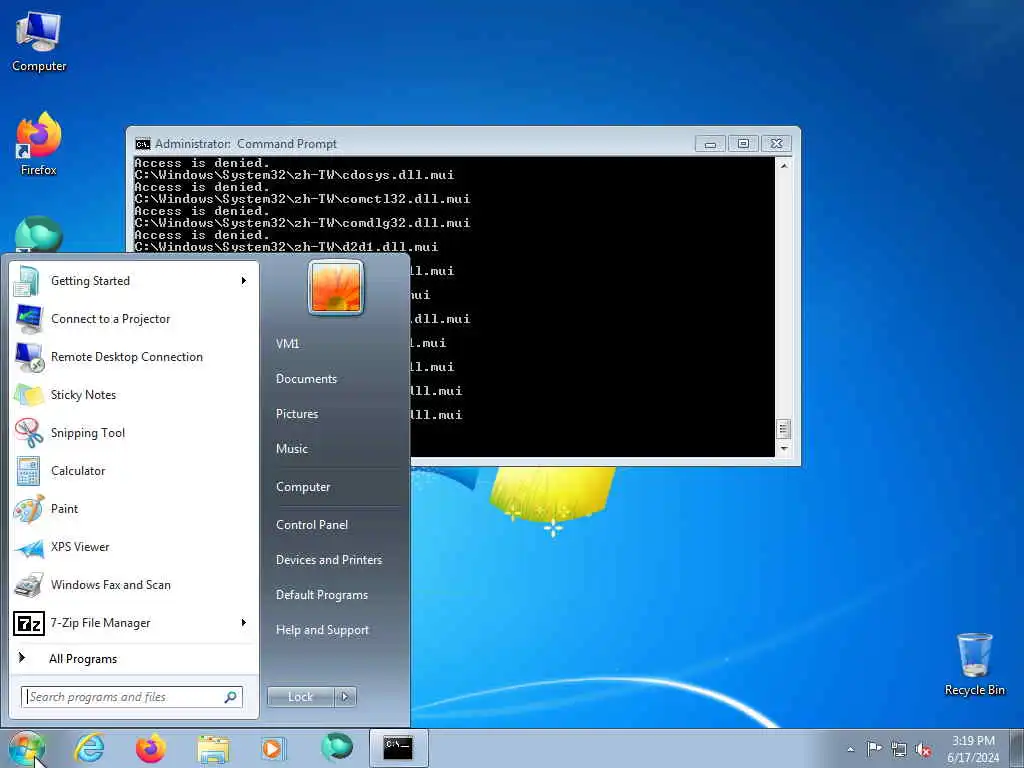This screenshot has width=1024, height=768.
Task: Open Computer from Start menu right pane
Action: [303, 487]
